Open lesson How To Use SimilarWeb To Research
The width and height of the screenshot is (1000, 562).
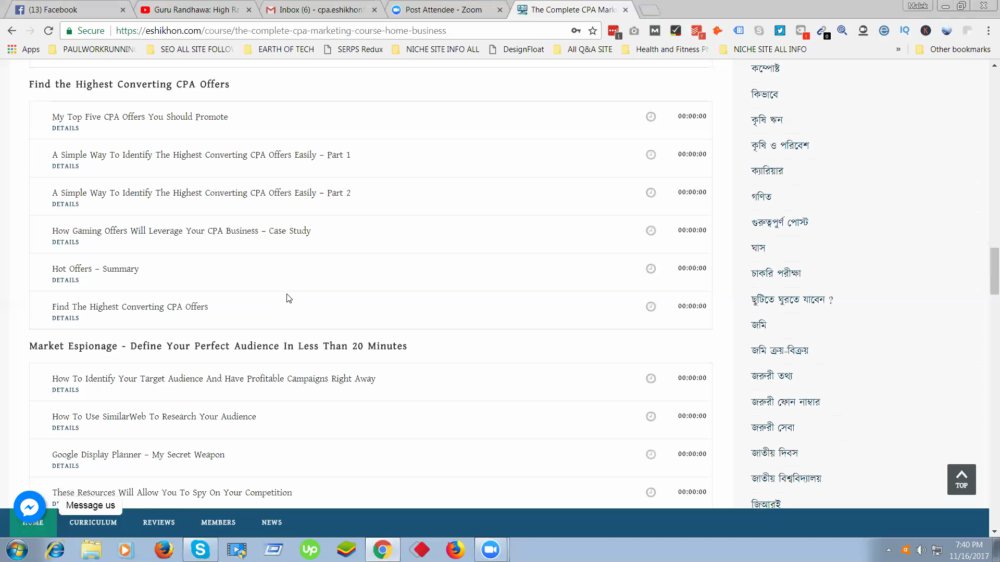coord(154,417)
